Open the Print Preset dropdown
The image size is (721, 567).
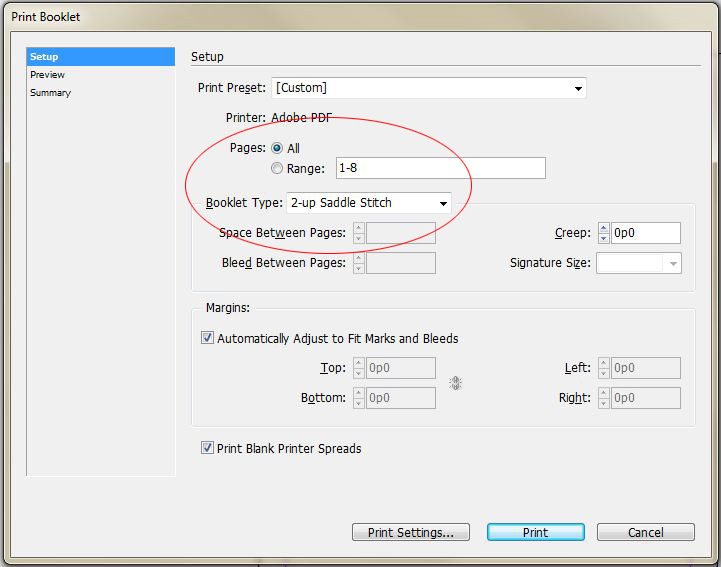(x=429, y=88)
